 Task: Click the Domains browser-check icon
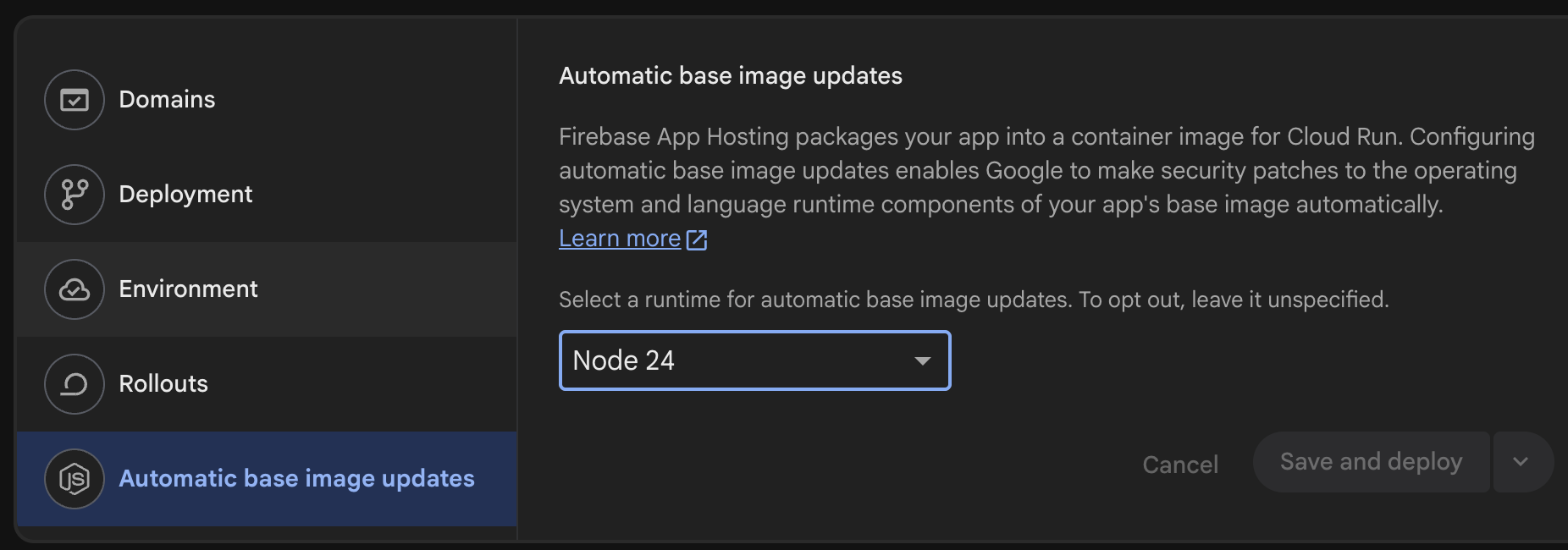pos(75,100)
